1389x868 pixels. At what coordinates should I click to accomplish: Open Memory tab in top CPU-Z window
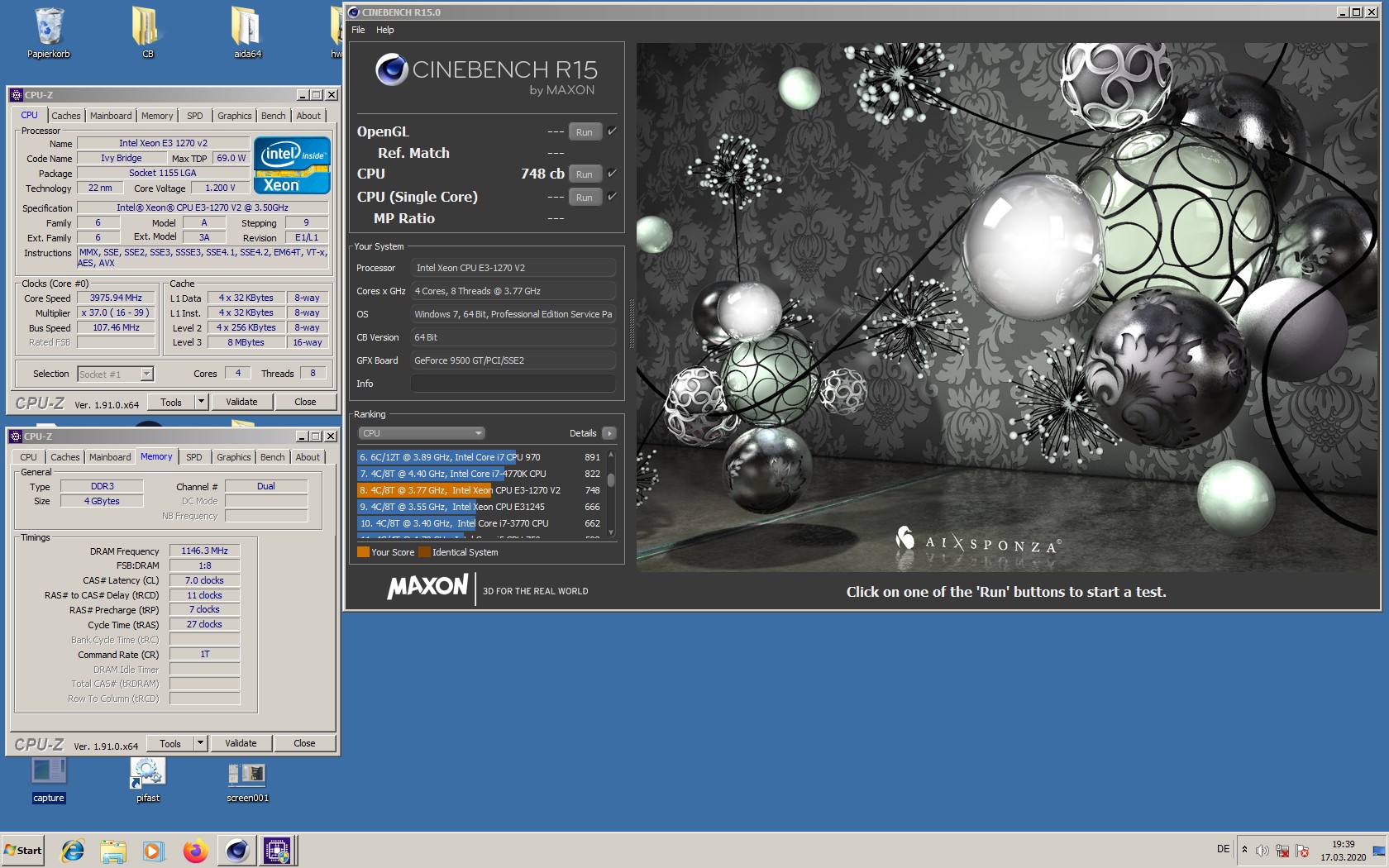(157, 116)
